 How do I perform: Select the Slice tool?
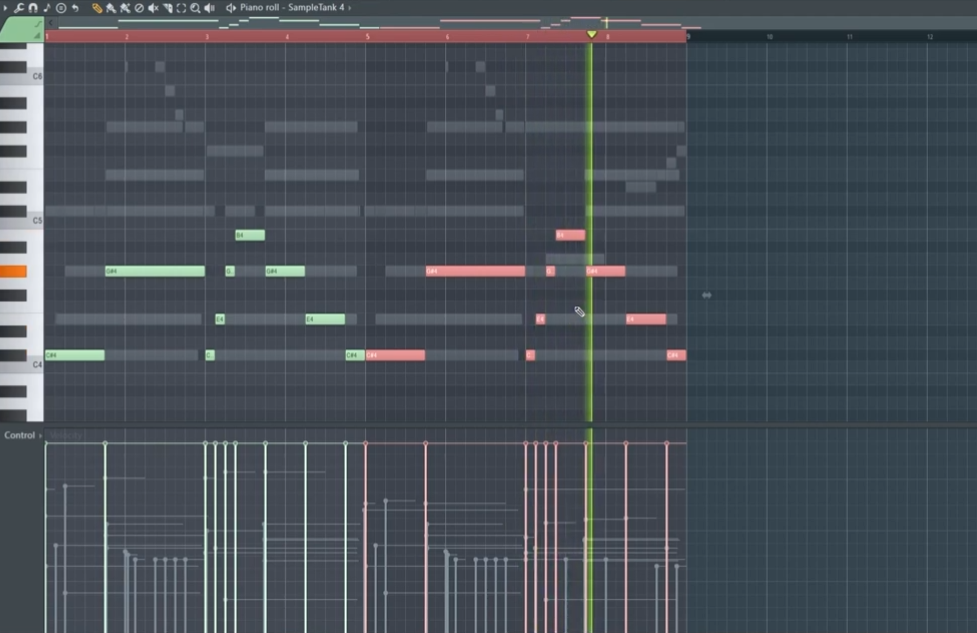[167, 7]
